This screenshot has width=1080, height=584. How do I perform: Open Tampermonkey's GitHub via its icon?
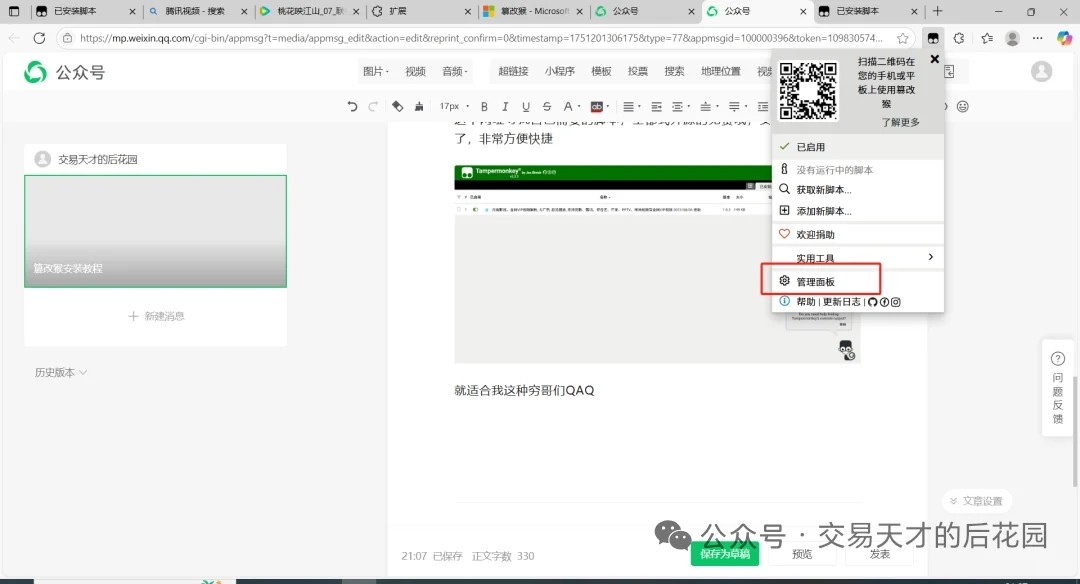873,300
